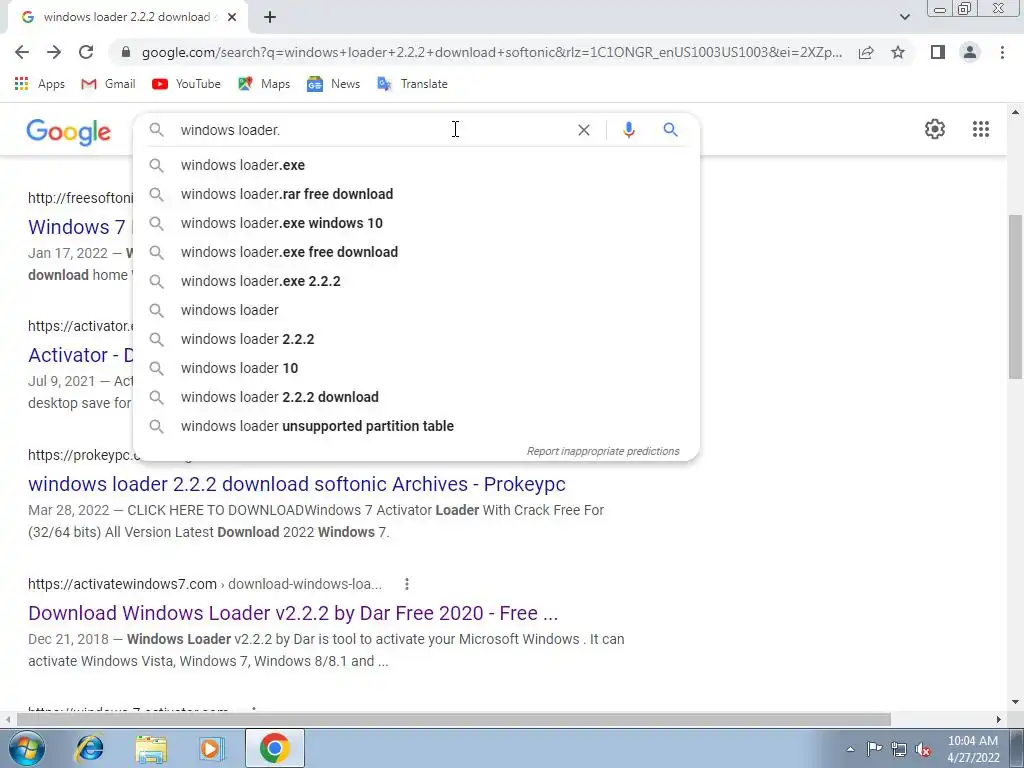This screenshot has width=1024, height=768.
Task: Open Apps bookmark shortcut
Action: point(39,84)
